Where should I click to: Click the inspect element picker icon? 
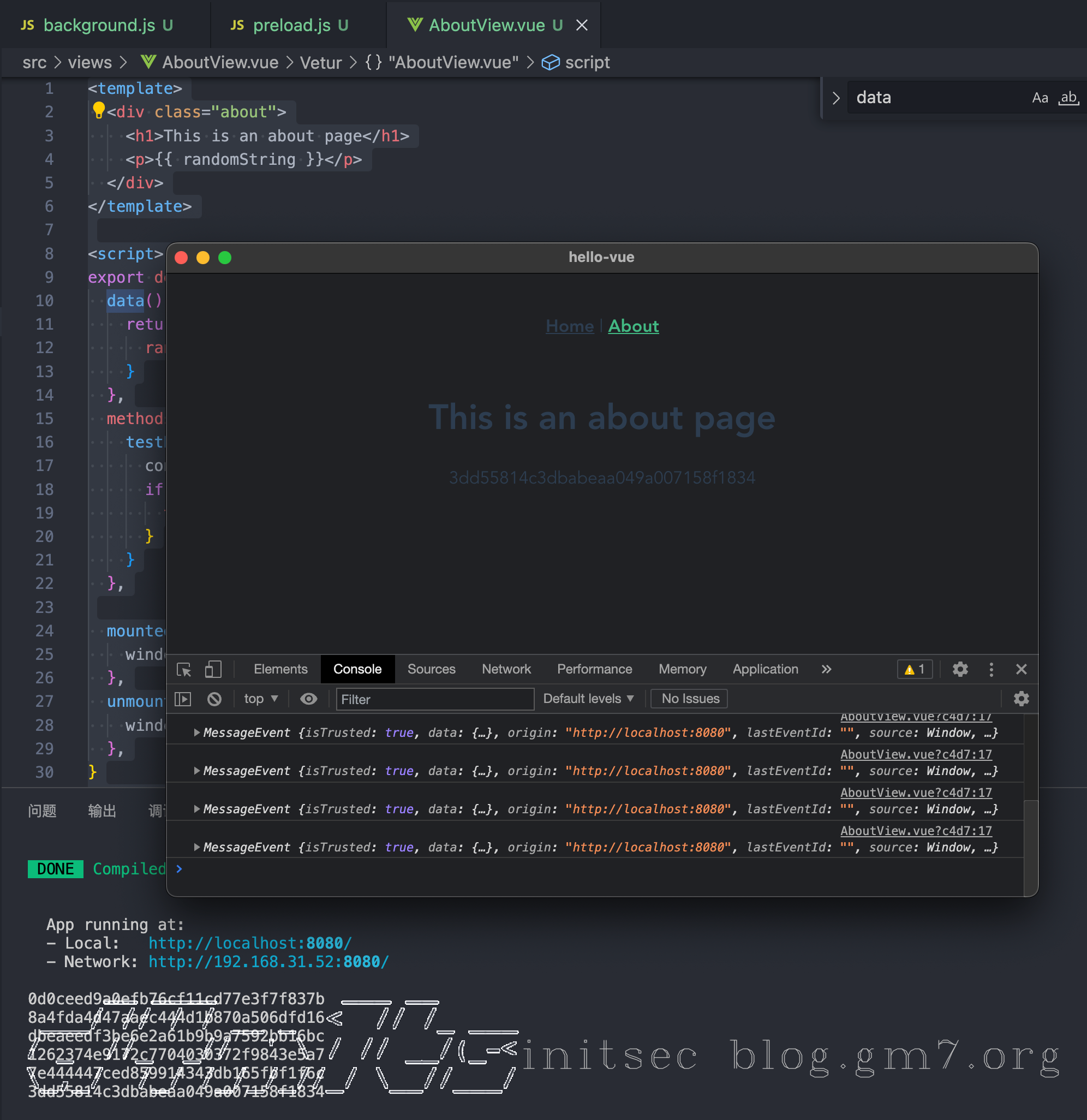click(x=184, y=669)
